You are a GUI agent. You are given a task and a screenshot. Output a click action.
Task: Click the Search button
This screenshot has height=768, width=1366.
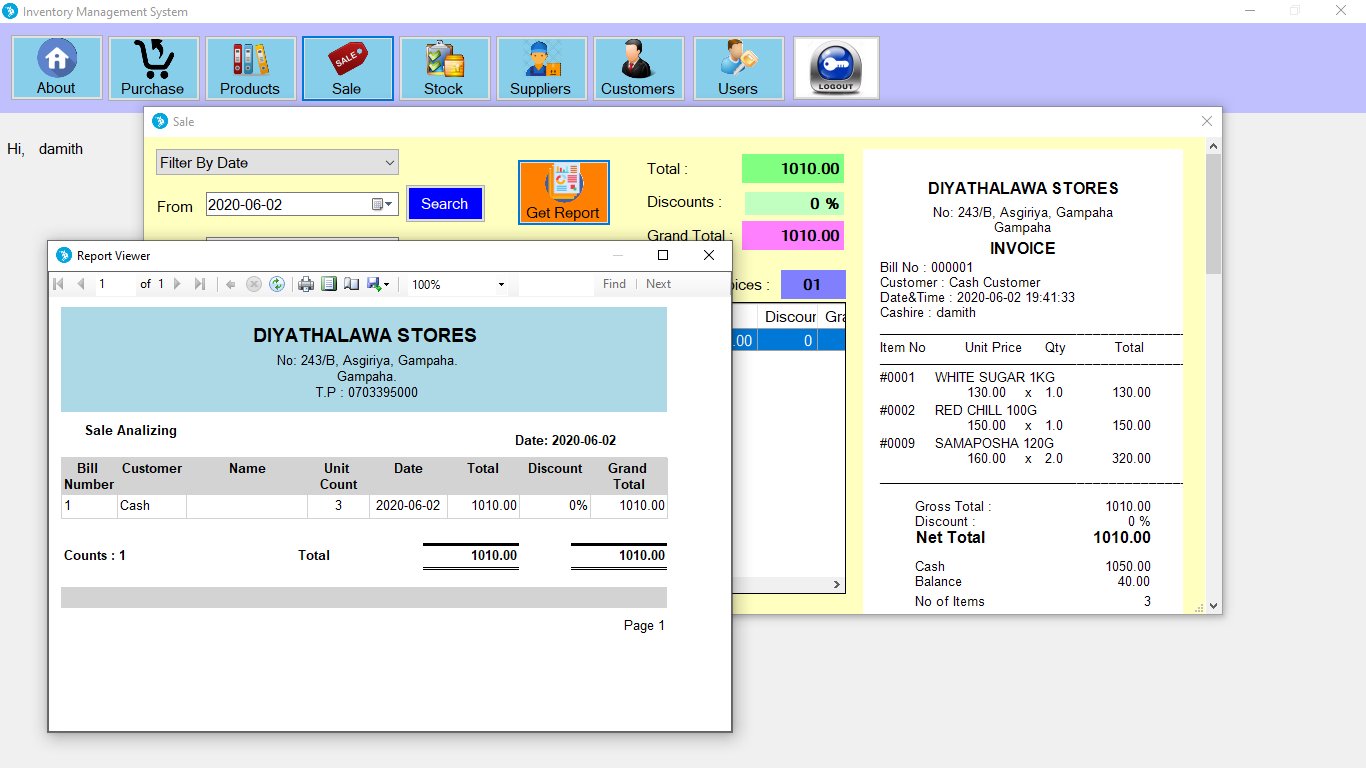click(444, 203)
